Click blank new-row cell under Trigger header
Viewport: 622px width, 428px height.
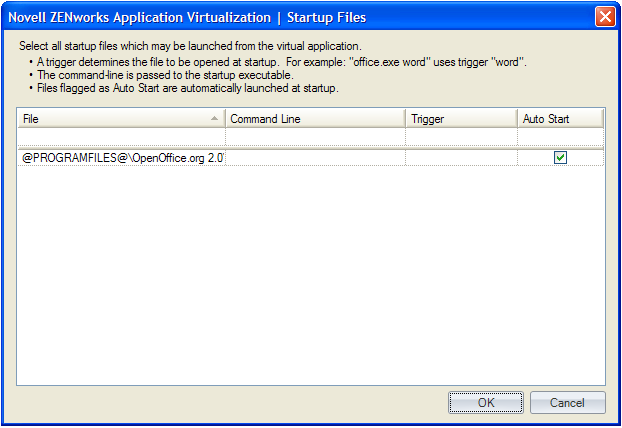coord(460,137)
